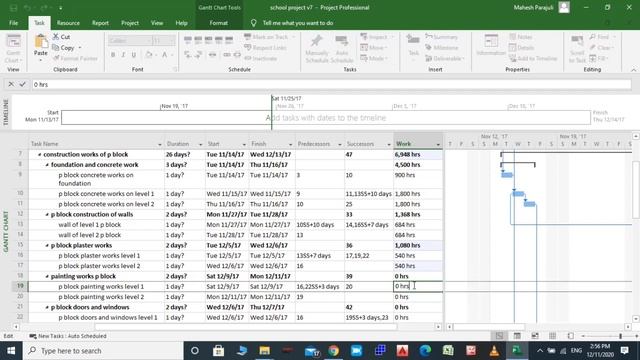Open the notification center icon

point(624,351)
